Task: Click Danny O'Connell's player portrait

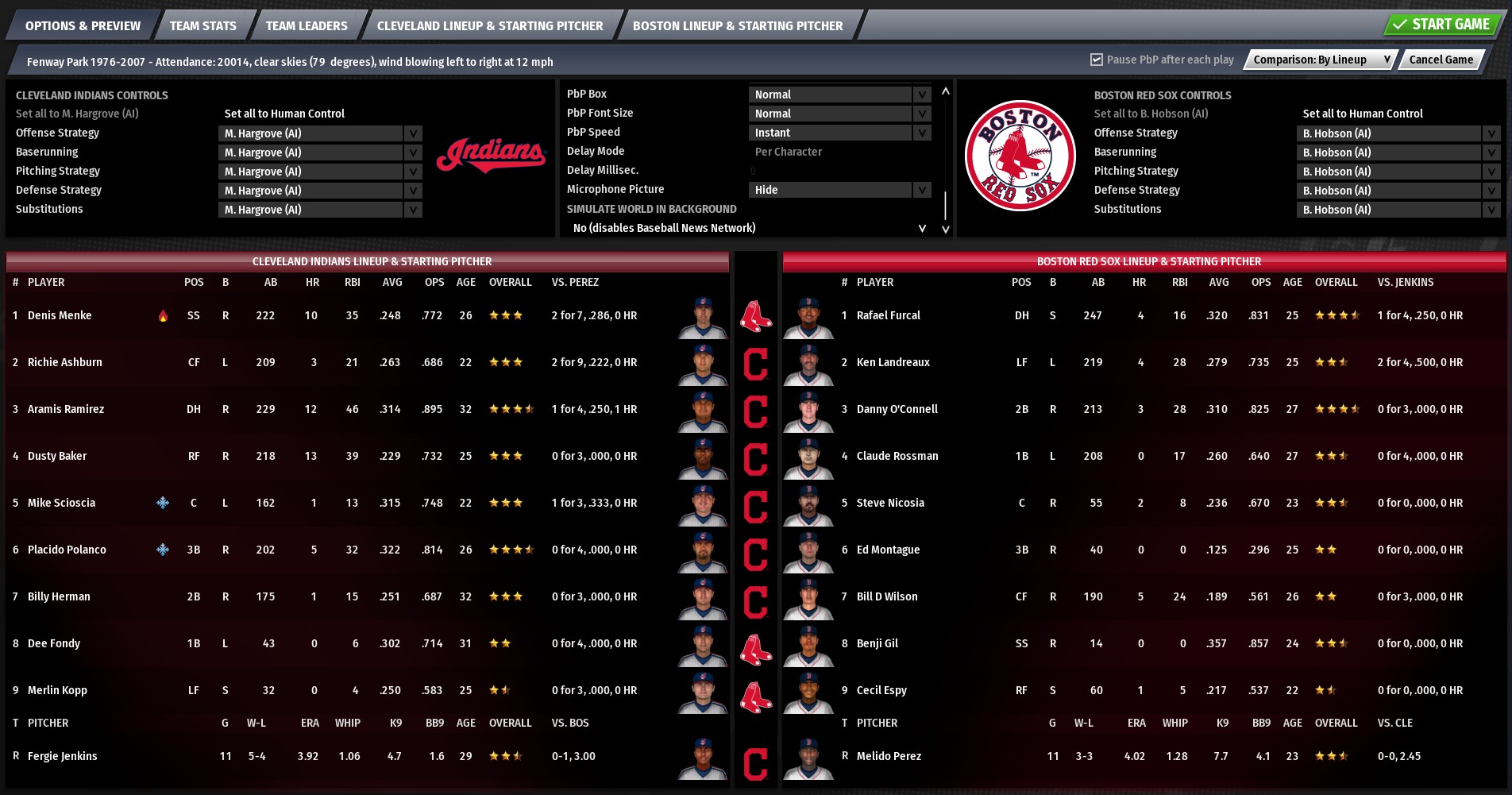Action: pos(808,411)
